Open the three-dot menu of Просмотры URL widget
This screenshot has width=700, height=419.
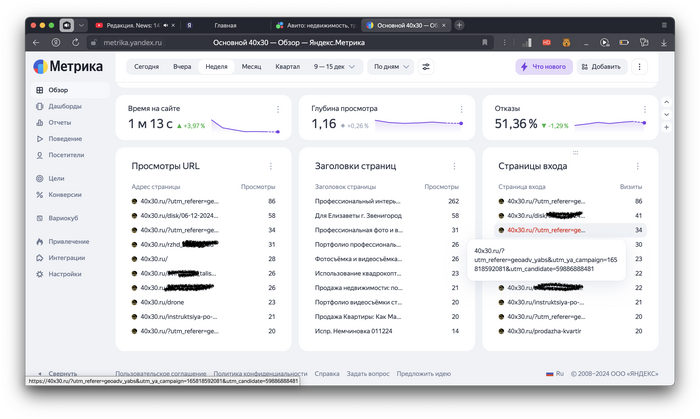(270, 166)
